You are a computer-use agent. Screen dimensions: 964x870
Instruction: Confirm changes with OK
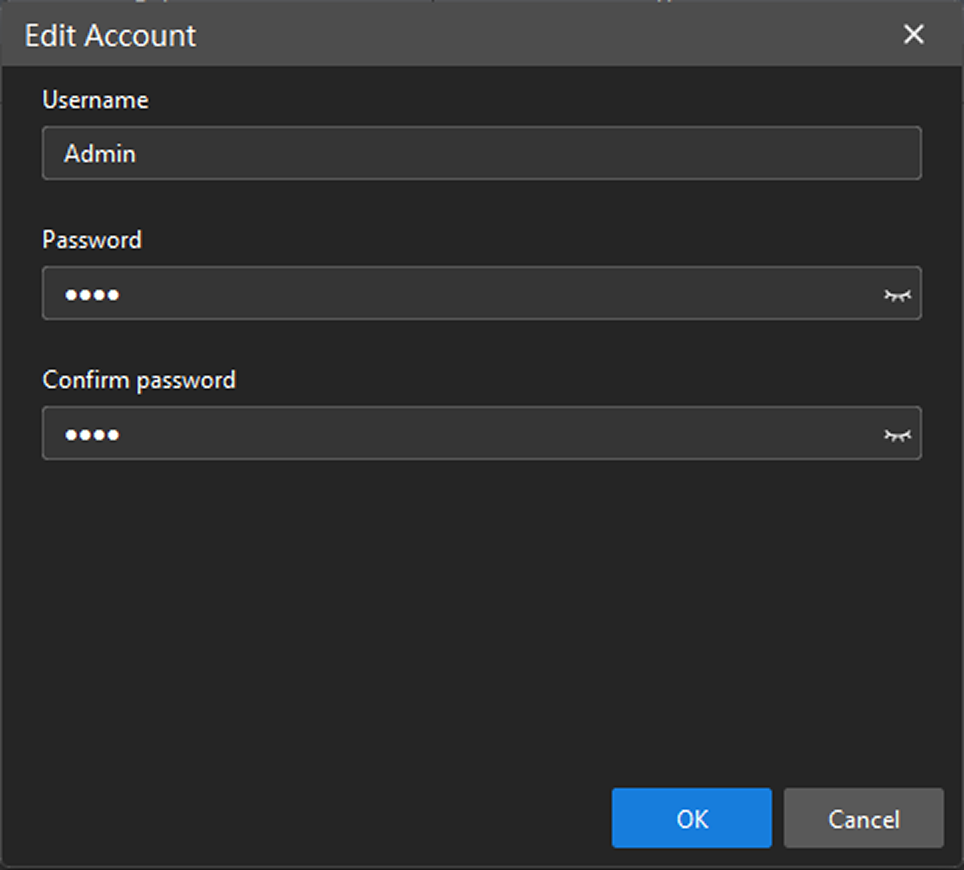coord(691,818)
